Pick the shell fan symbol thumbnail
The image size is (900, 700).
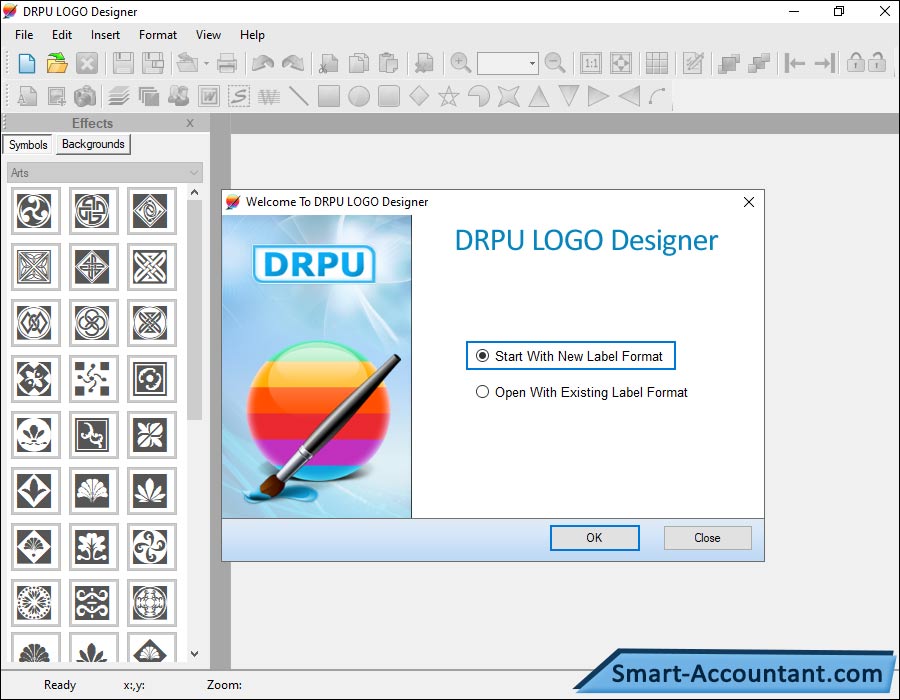tap(92, 491)
